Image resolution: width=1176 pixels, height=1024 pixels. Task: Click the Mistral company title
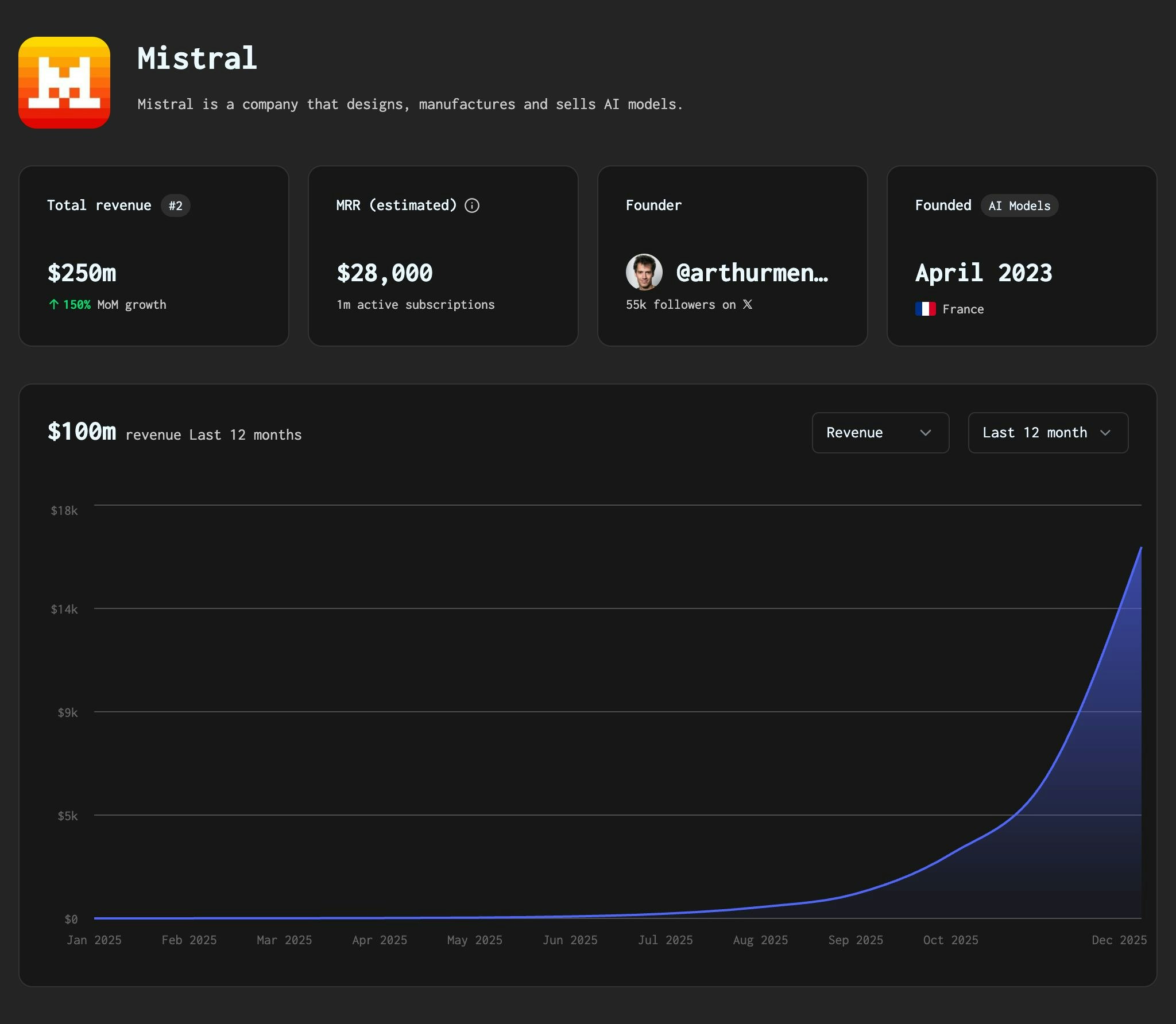pos(197,59)
